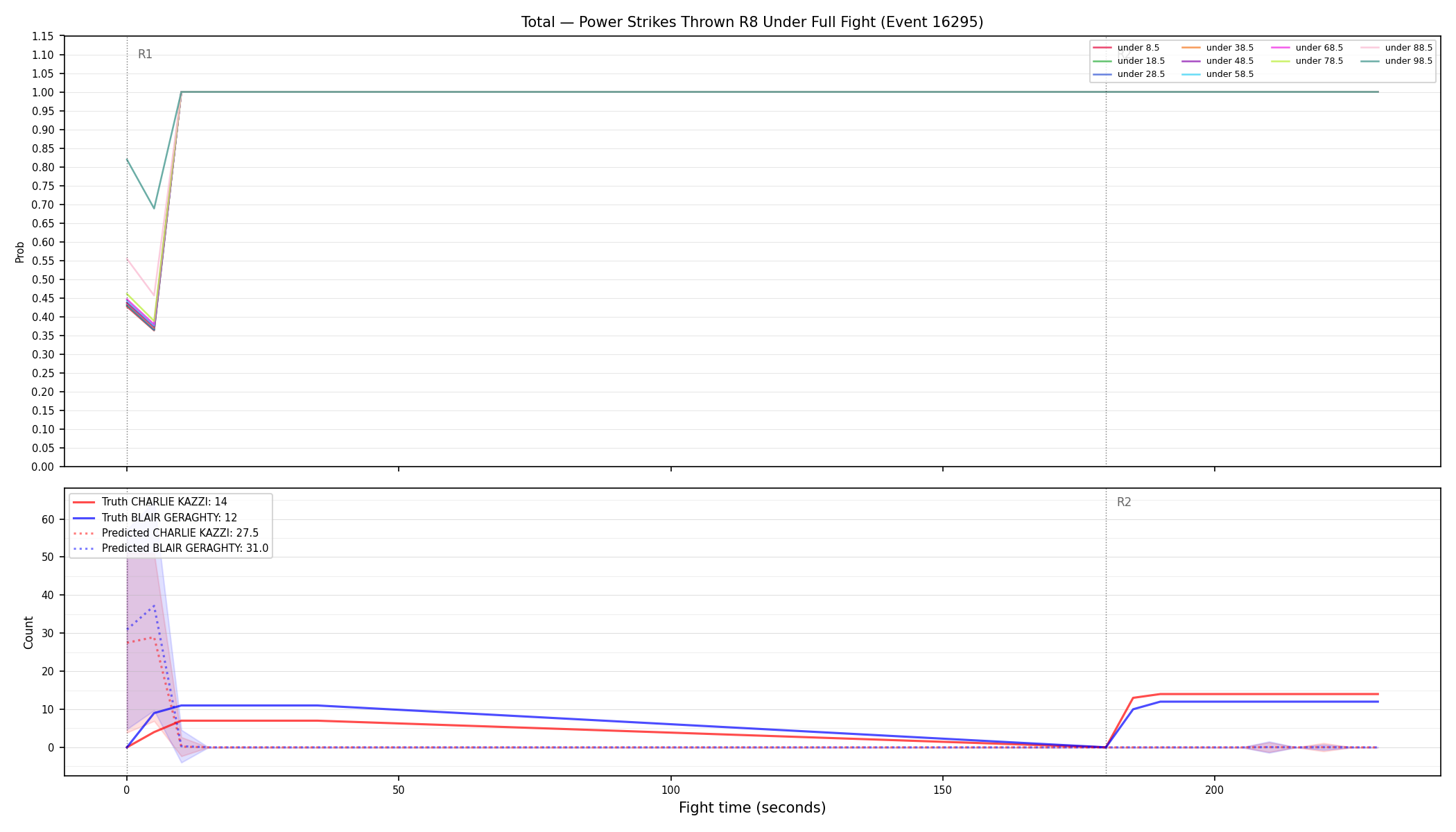Click the 10 tick on the Count axis
The width and height of the screenshot is (1456, 832).
coord(48,710)
